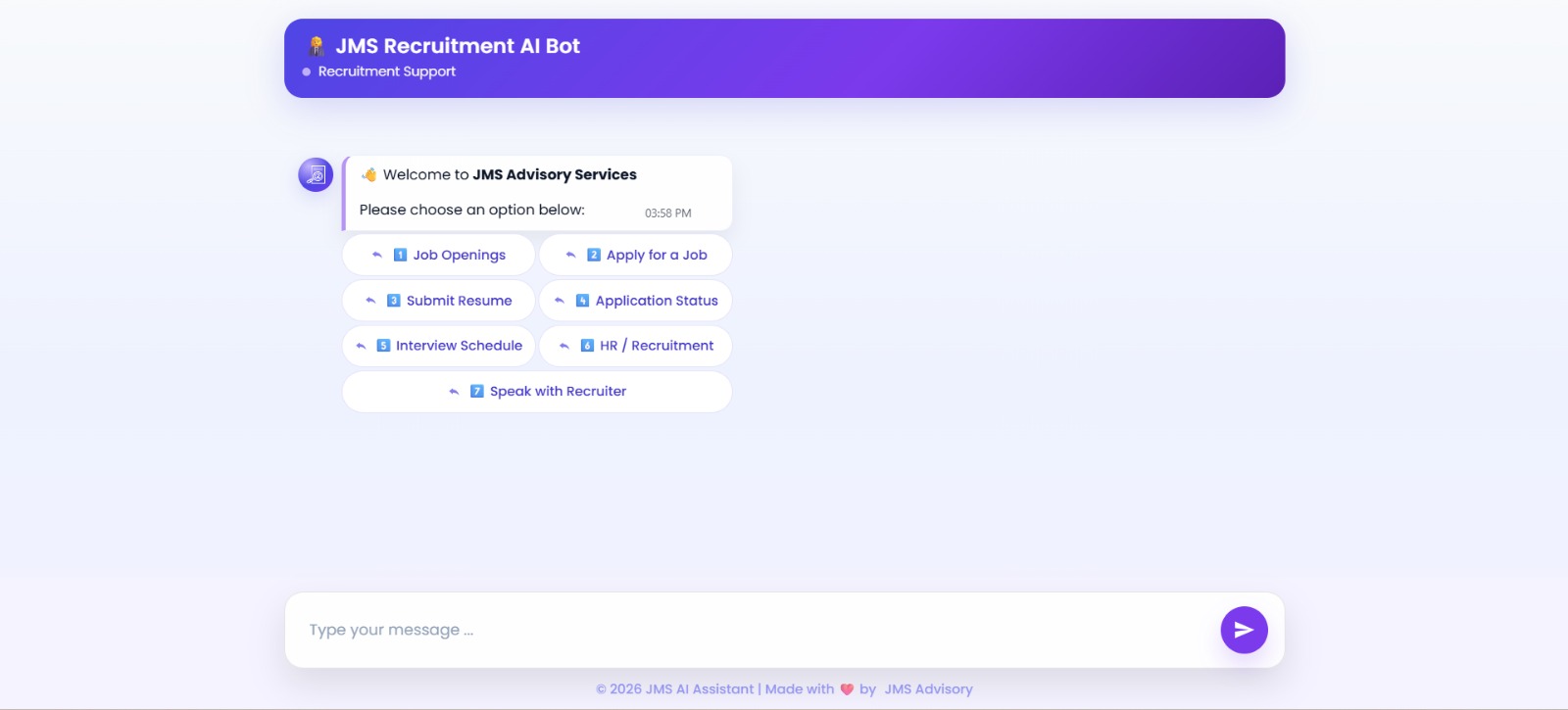Click the waving hand emoji in the welcome message

pyautogui.click(x=369, y=175)
